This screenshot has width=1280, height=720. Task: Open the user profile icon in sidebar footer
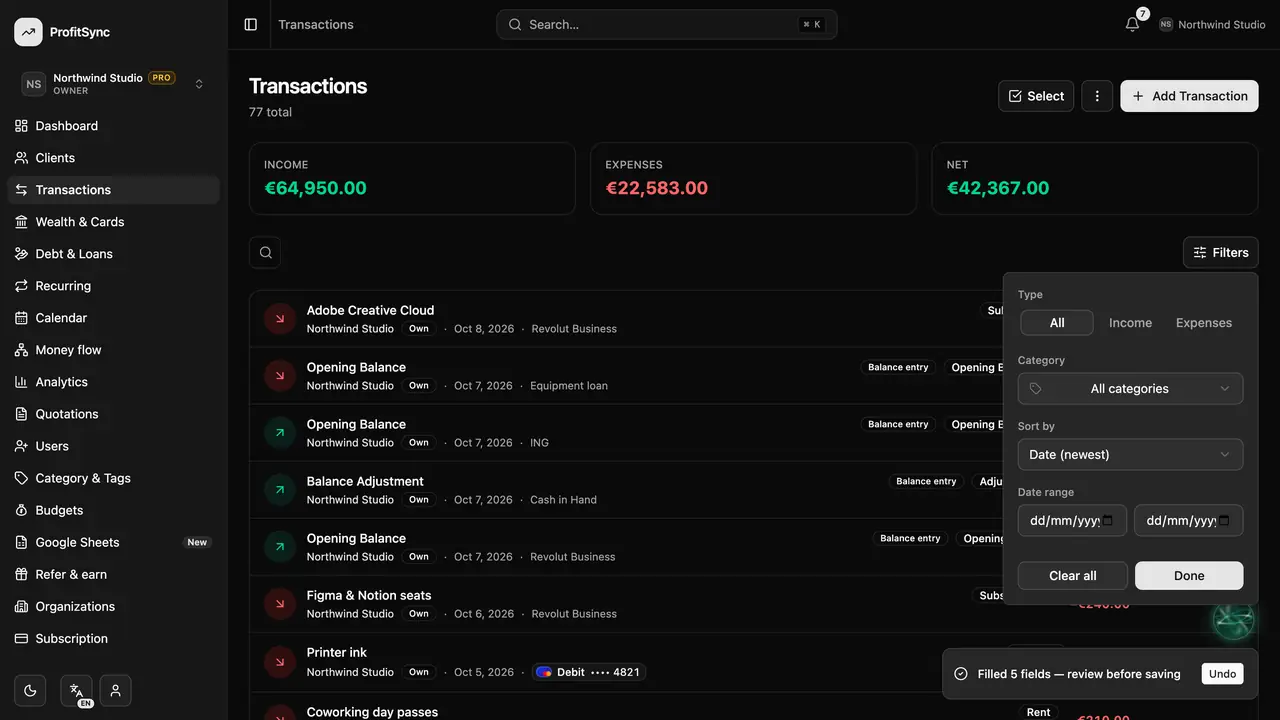pos(116,690)
